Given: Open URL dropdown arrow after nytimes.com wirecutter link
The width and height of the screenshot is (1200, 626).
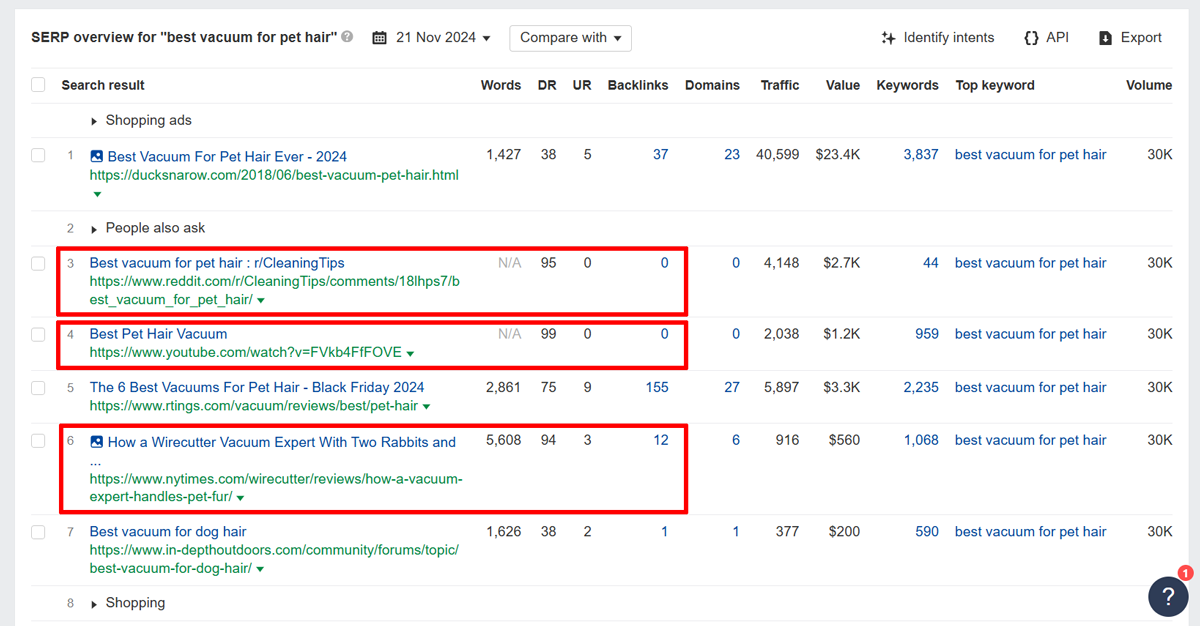Looking at the screenshot, I should [241, 498].
